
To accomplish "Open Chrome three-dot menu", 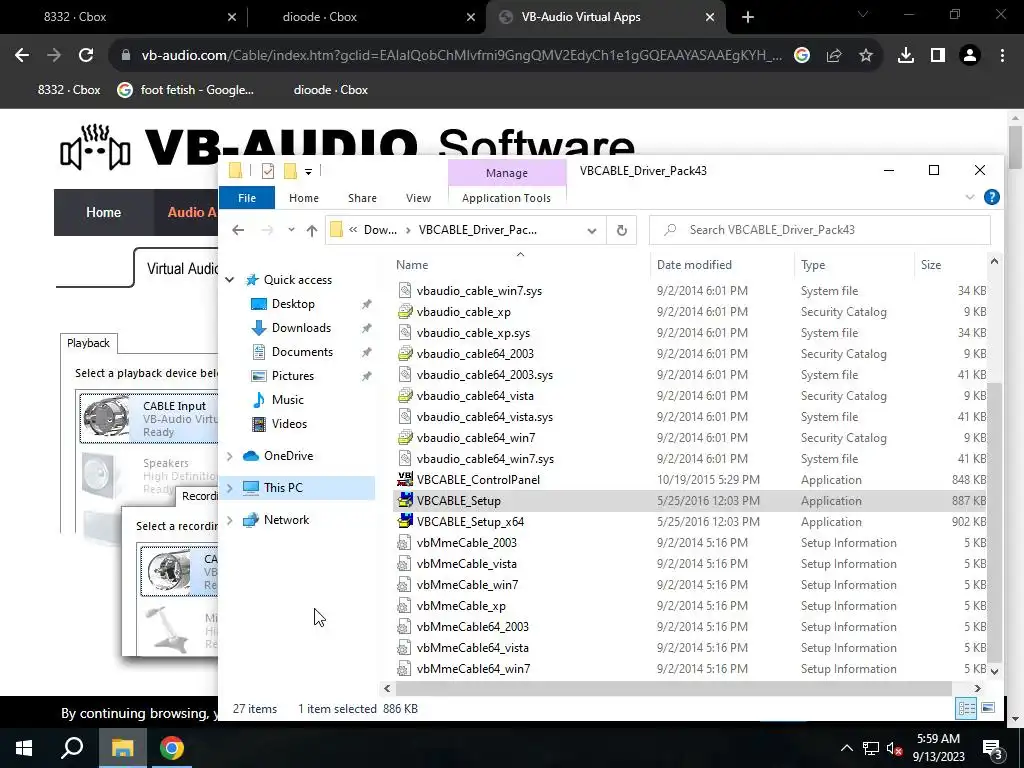I will [1002, 56].
